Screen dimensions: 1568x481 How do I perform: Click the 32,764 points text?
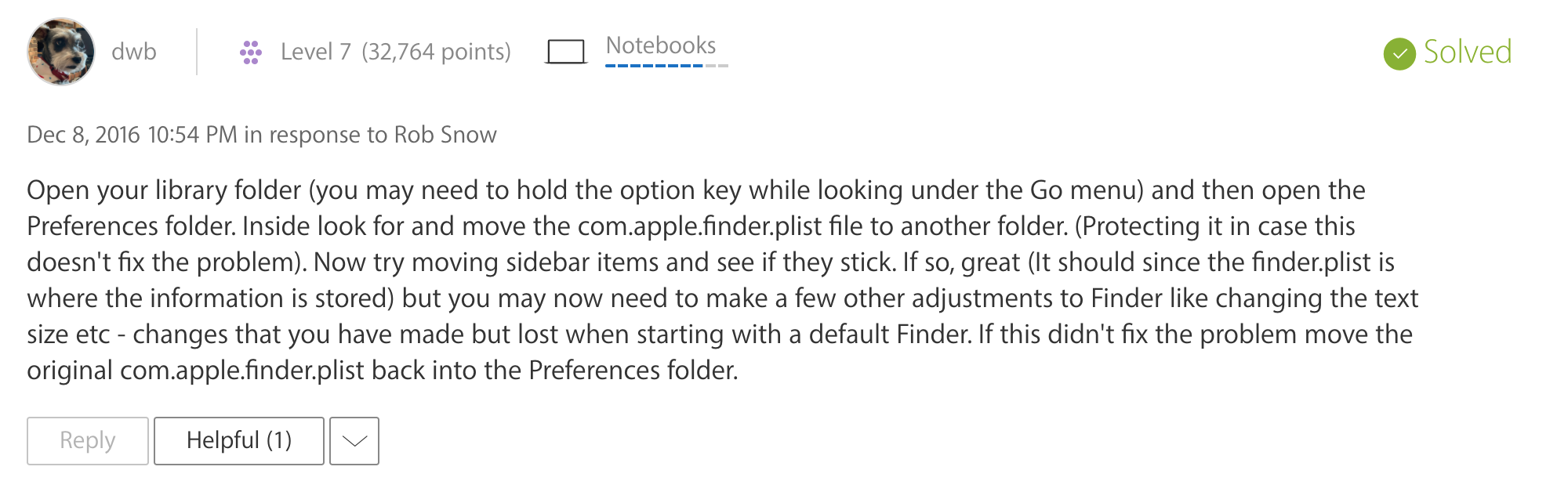coord(436,52)
